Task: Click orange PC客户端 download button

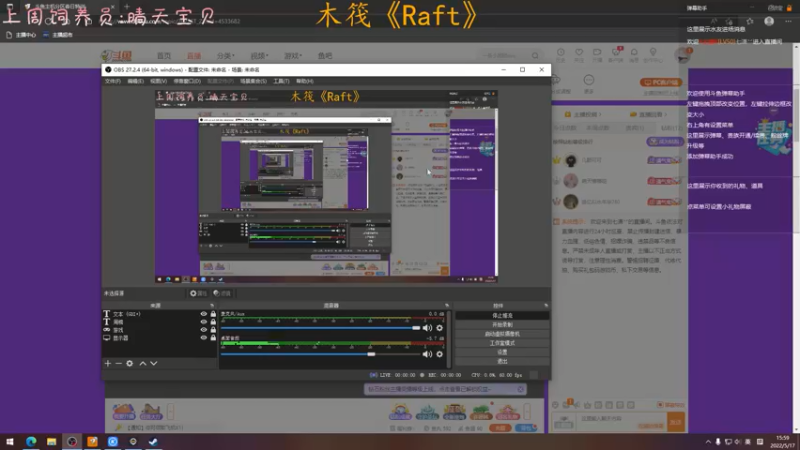Action: click(x=661, y=82)
